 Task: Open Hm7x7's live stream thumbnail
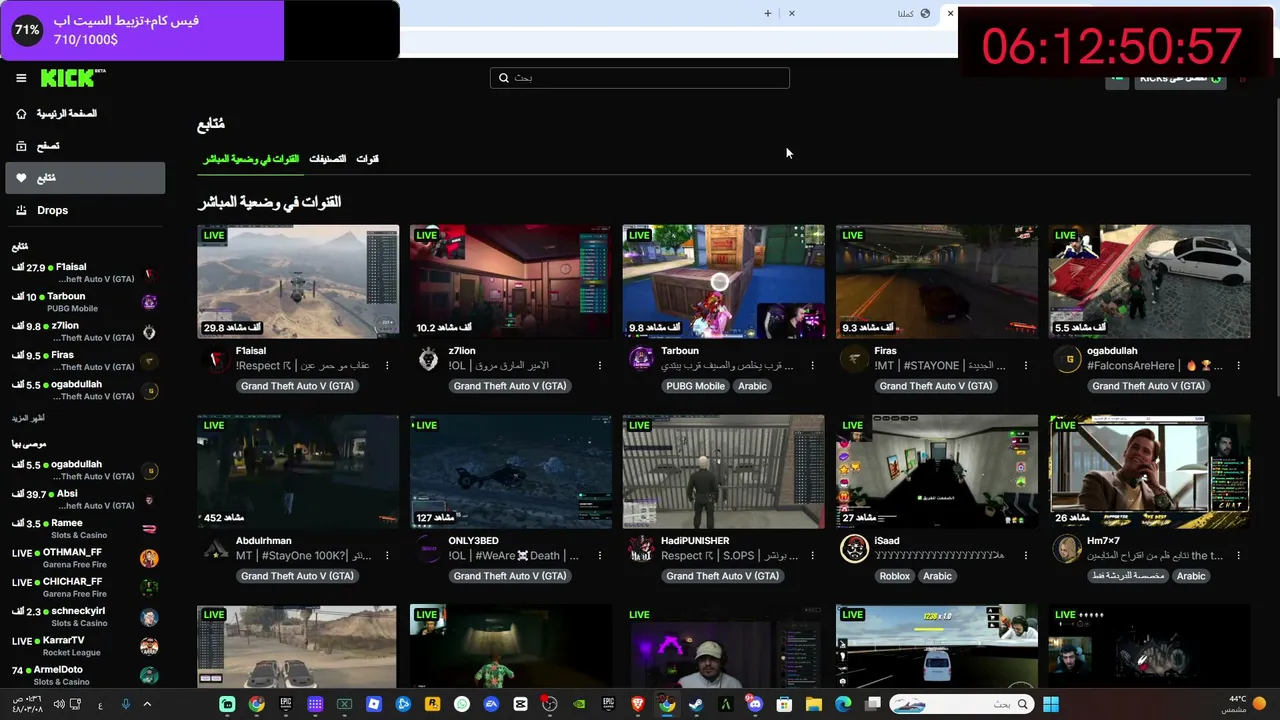coord(1150,472)
